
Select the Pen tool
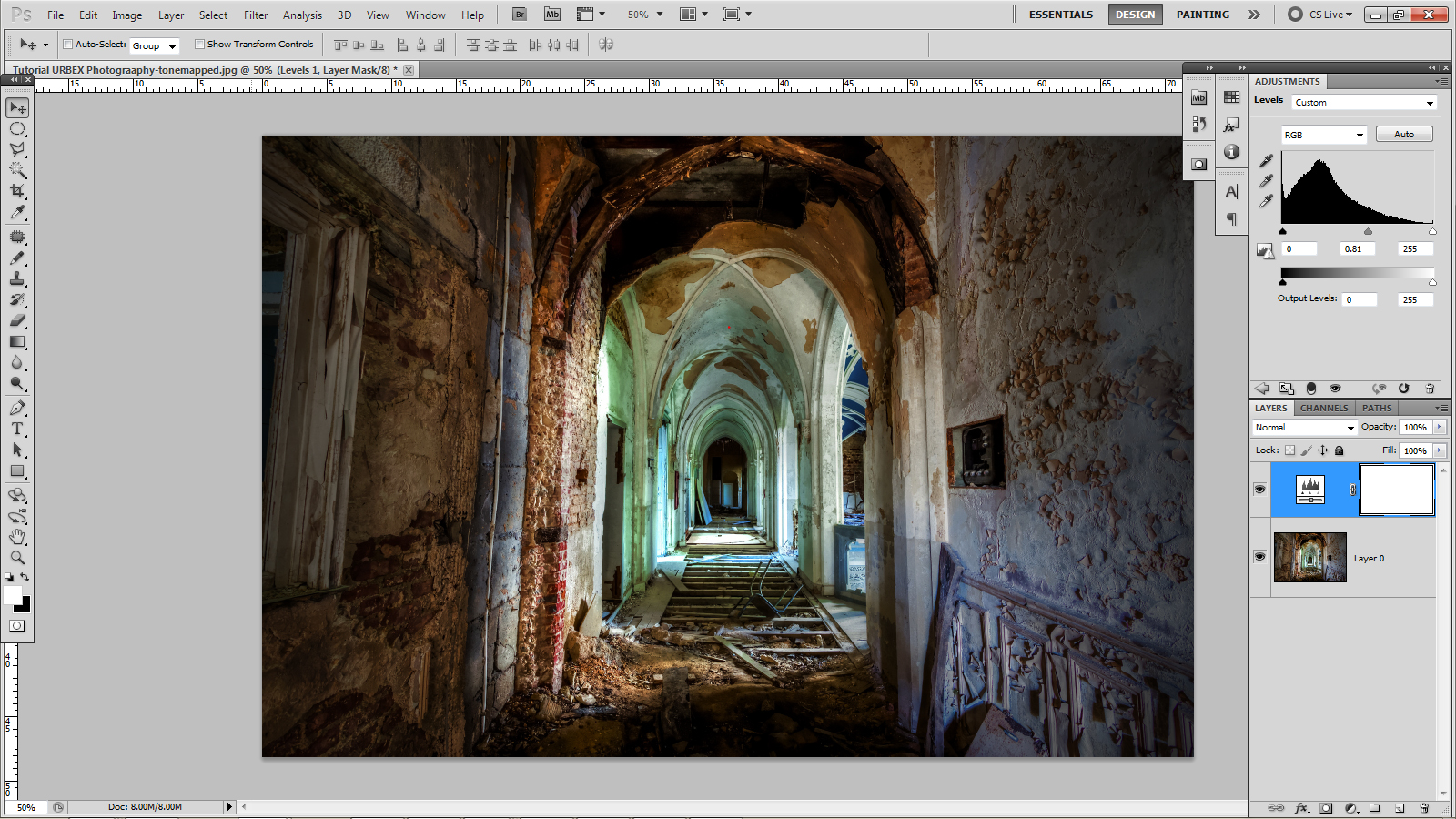pos(17,408)
